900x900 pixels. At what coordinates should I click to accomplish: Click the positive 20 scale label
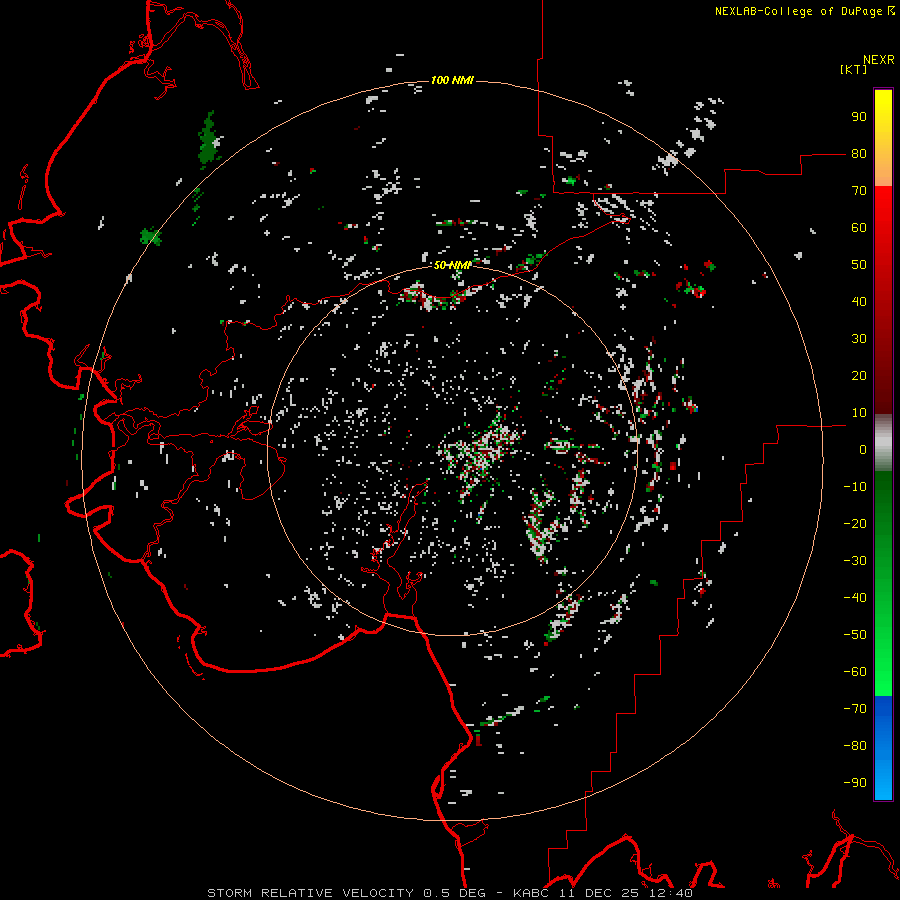(x=859, y=375)
